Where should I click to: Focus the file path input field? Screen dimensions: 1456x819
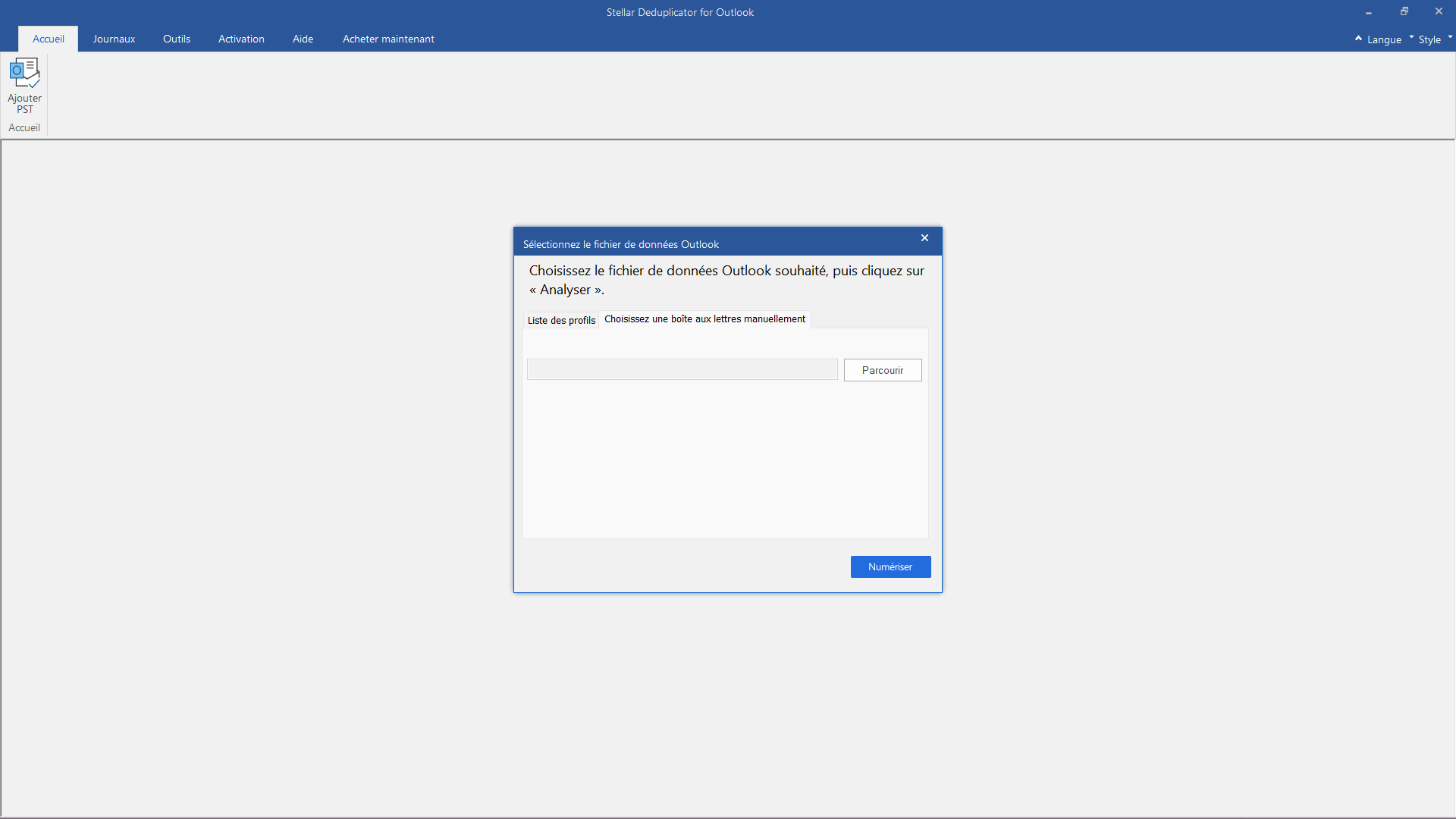pyautogui.click(x=682, y=369)
